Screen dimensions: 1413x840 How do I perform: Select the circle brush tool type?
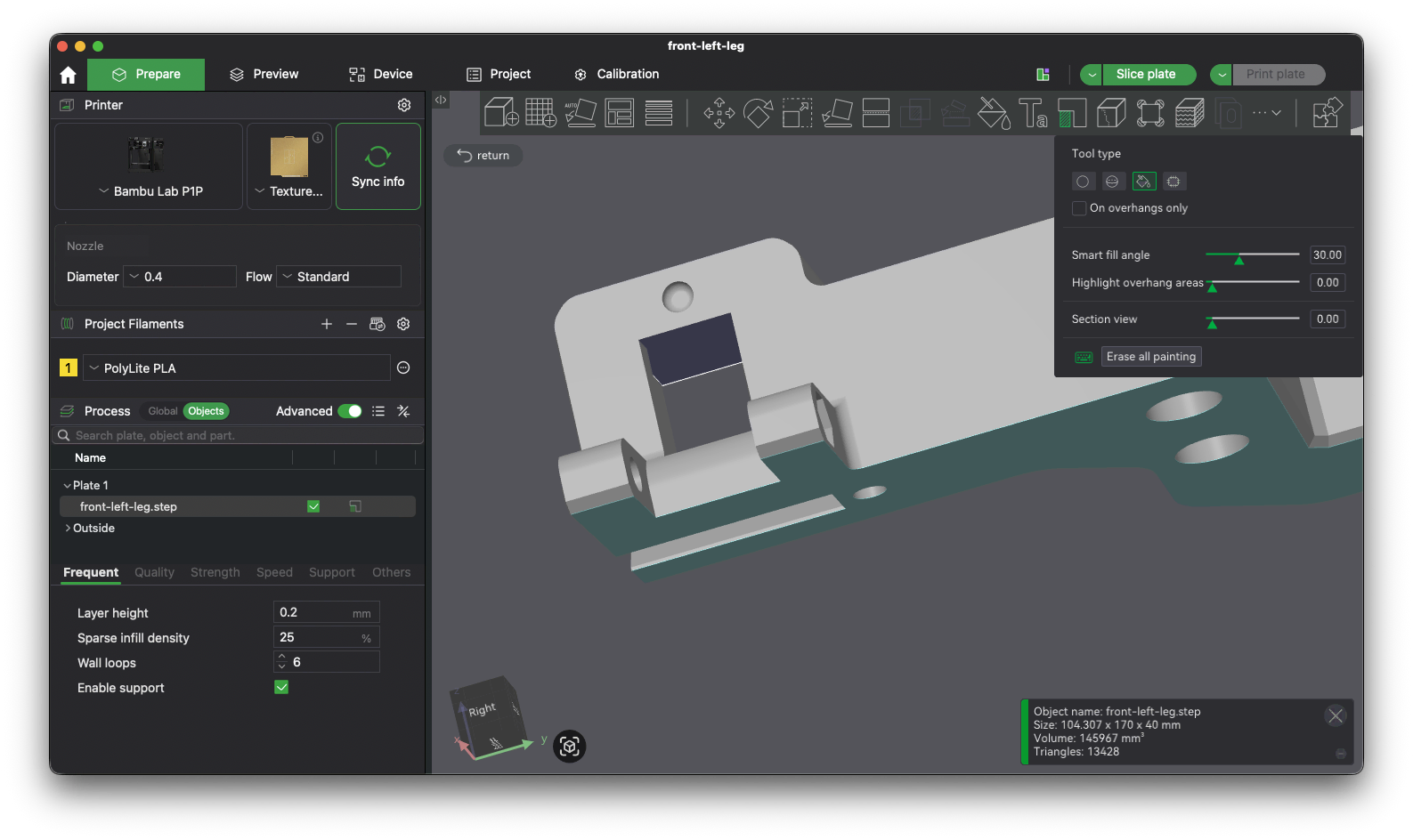(1083, 182)
